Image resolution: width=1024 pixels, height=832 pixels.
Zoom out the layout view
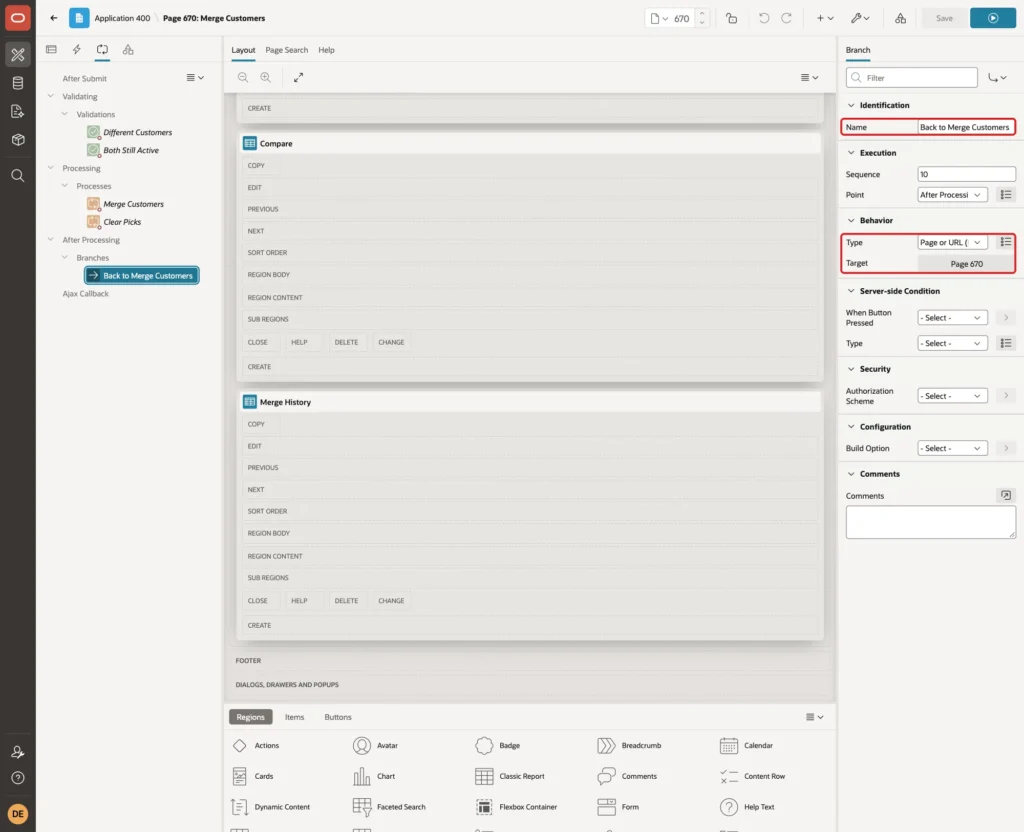click(242, 77)
